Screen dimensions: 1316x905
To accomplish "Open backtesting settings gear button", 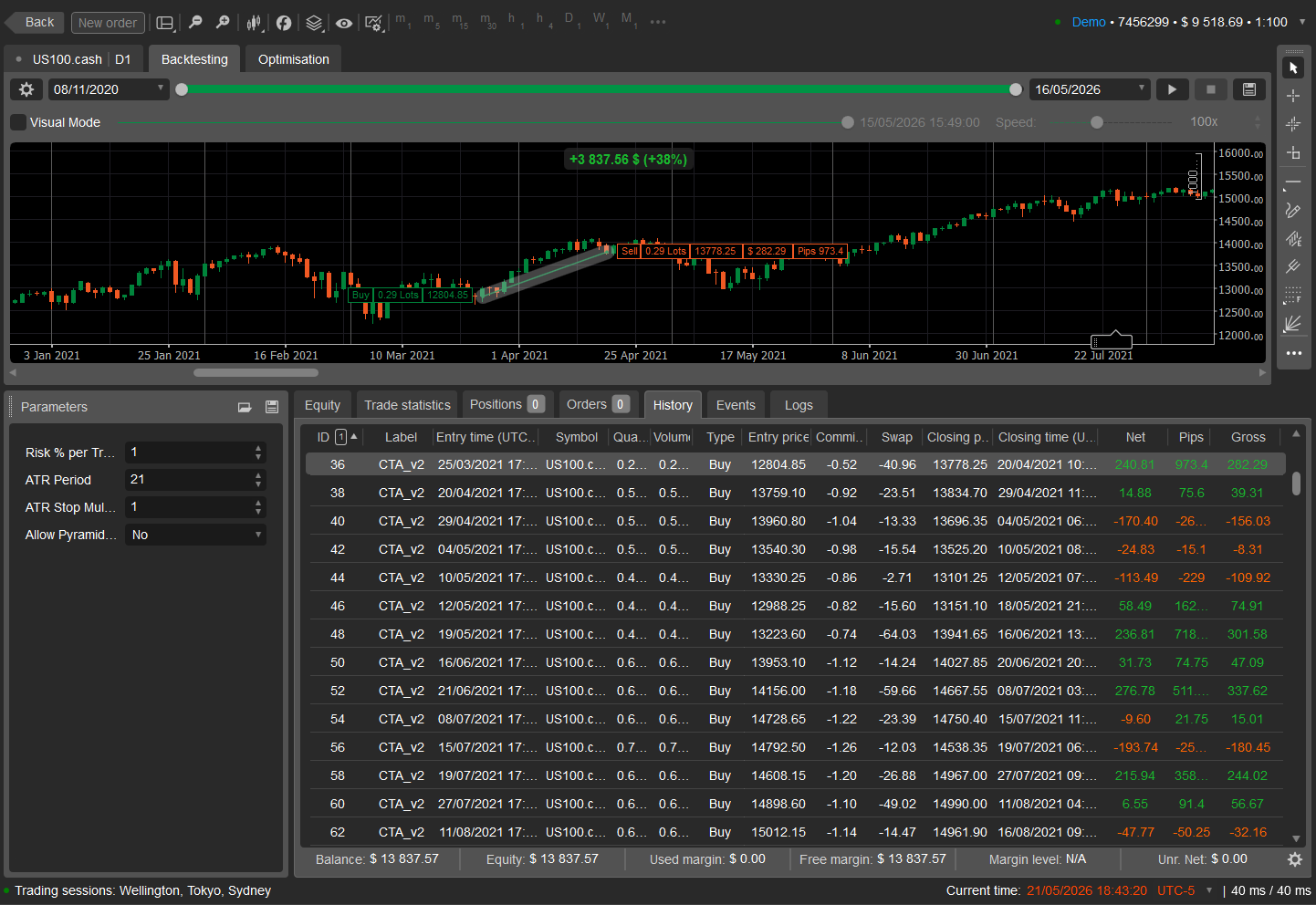I will click(x=26, y=89).
